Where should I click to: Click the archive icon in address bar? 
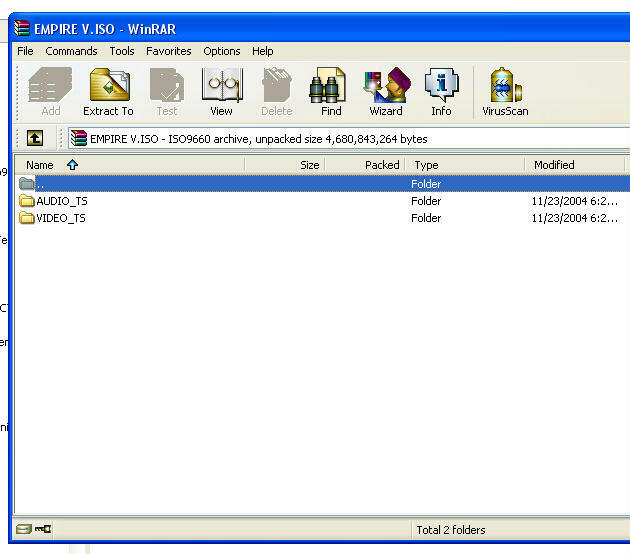click(79, 139)
